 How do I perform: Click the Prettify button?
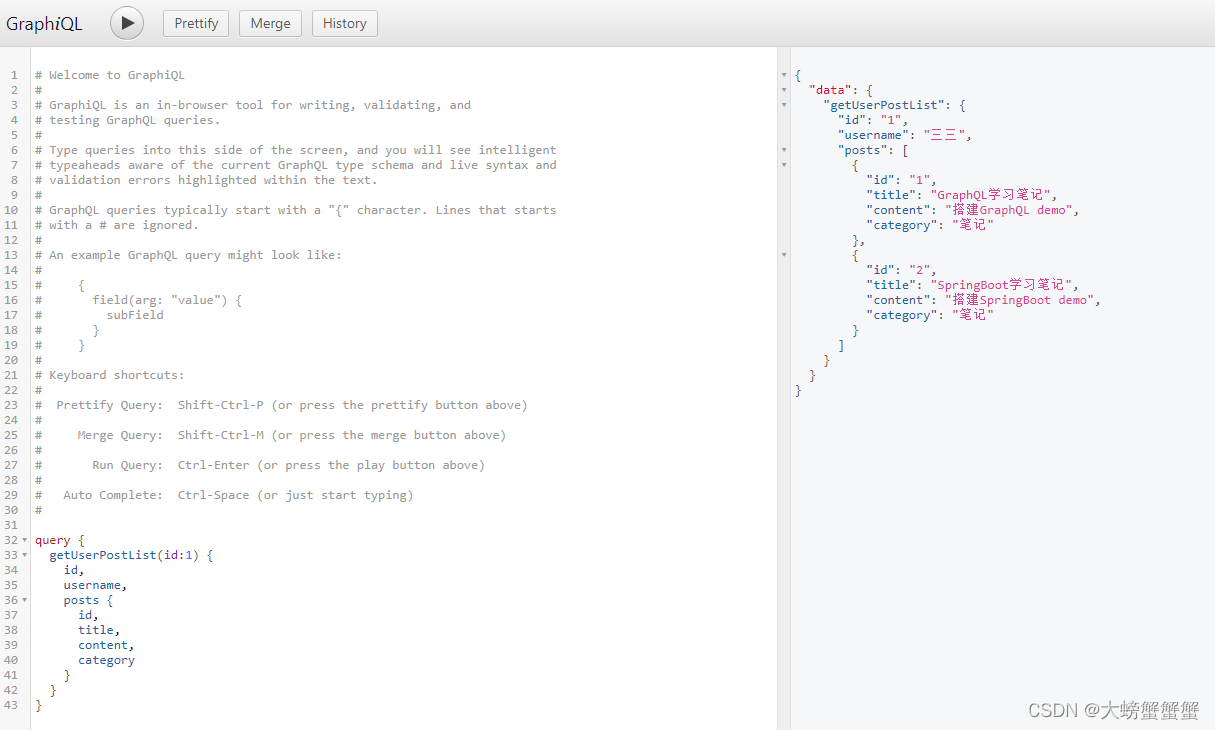196,23
